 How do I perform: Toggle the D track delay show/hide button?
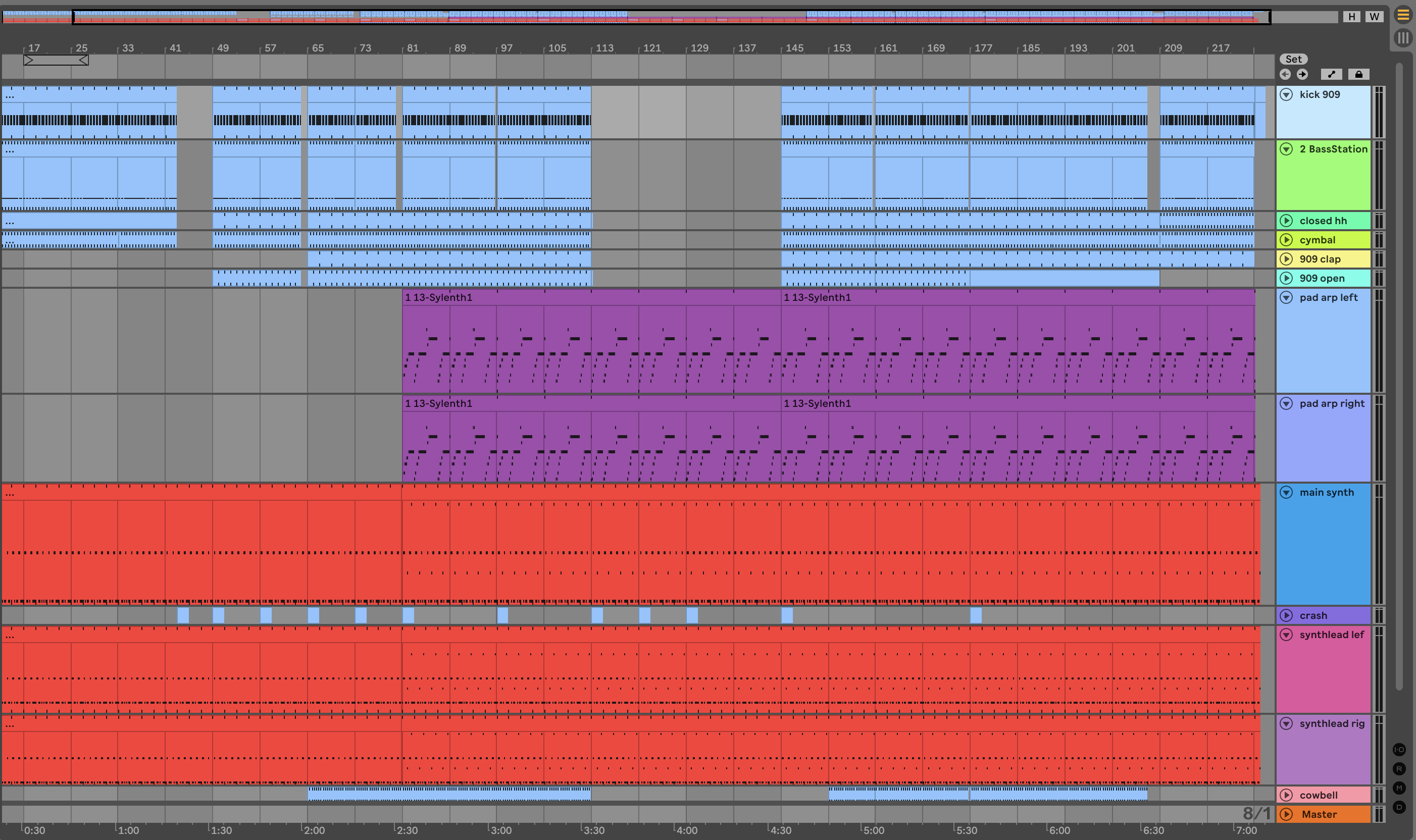(1399, 807)
